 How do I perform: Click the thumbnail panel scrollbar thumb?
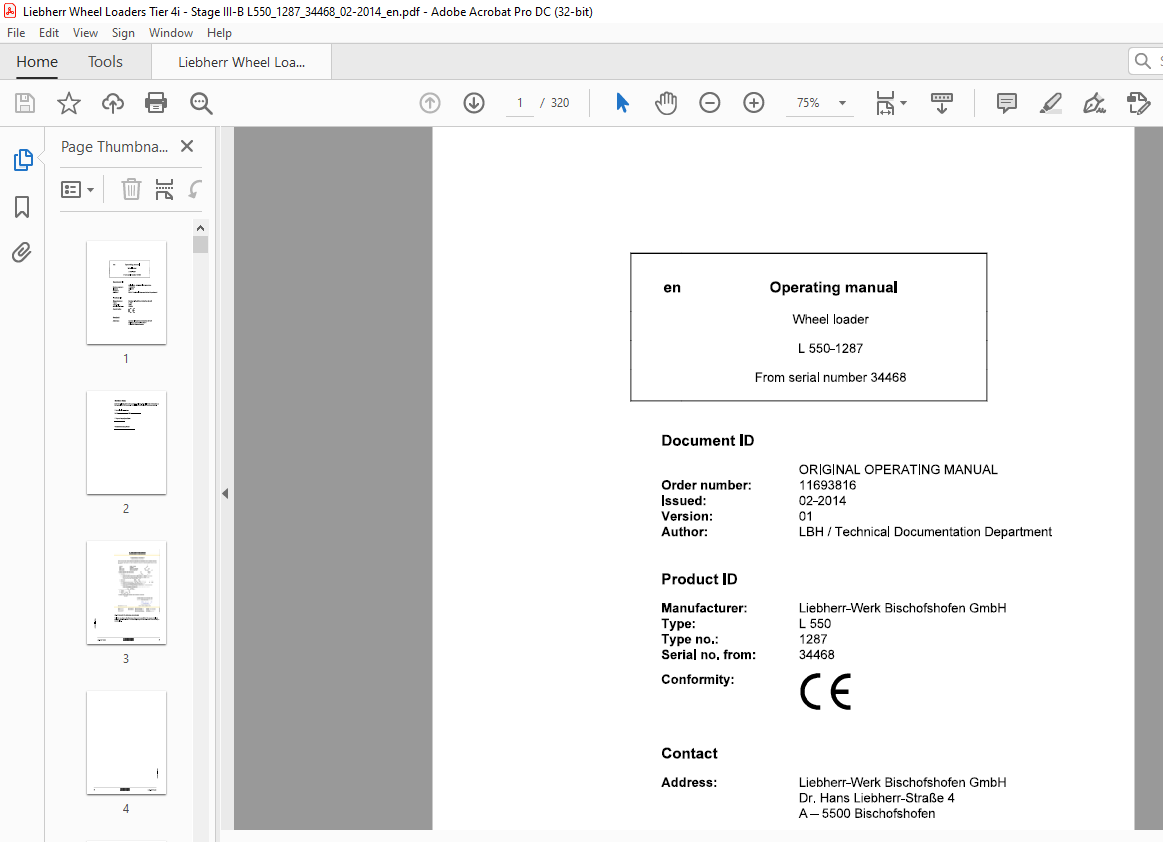200,245
